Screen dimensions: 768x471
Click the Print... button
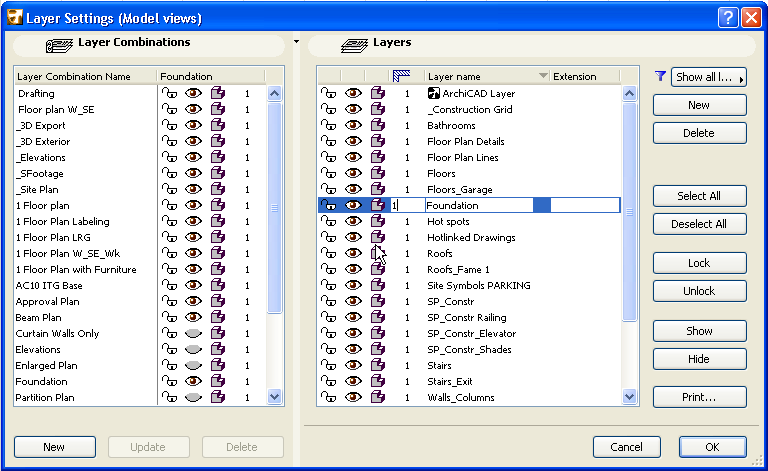coord(699,397)
